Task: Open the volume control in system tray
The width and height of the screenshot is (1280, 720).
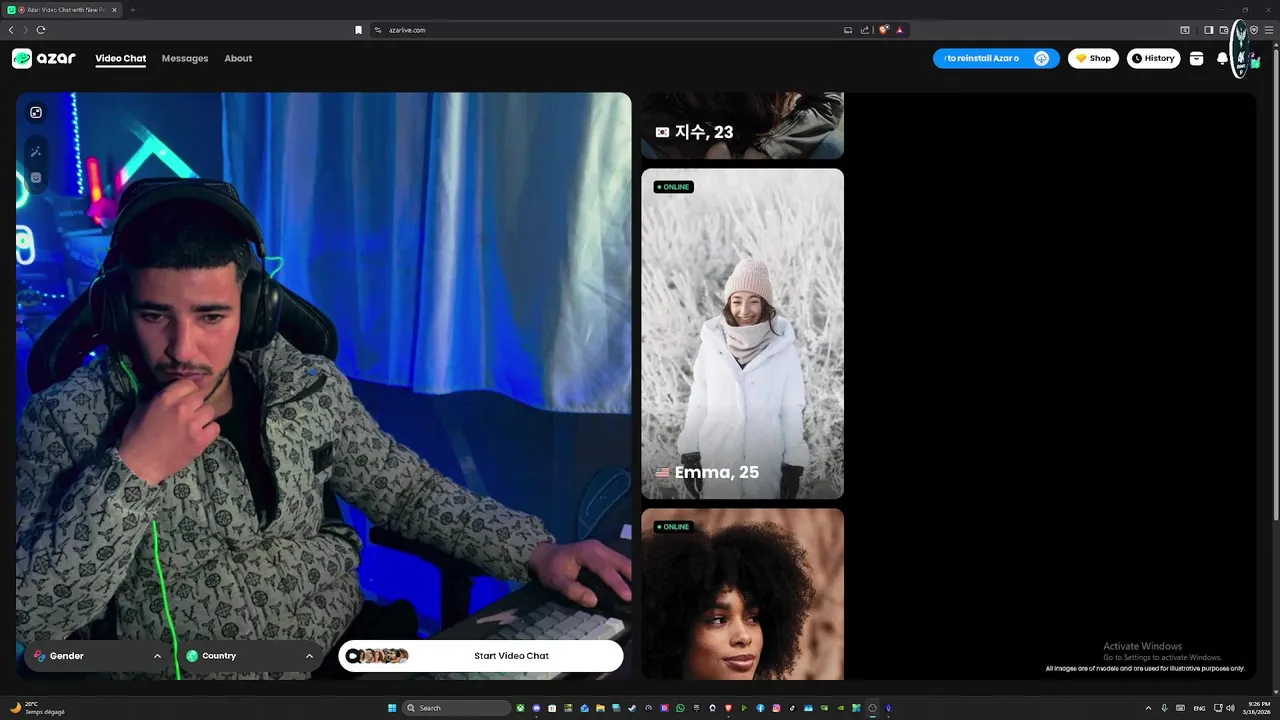Action: tap(1230, 708)
